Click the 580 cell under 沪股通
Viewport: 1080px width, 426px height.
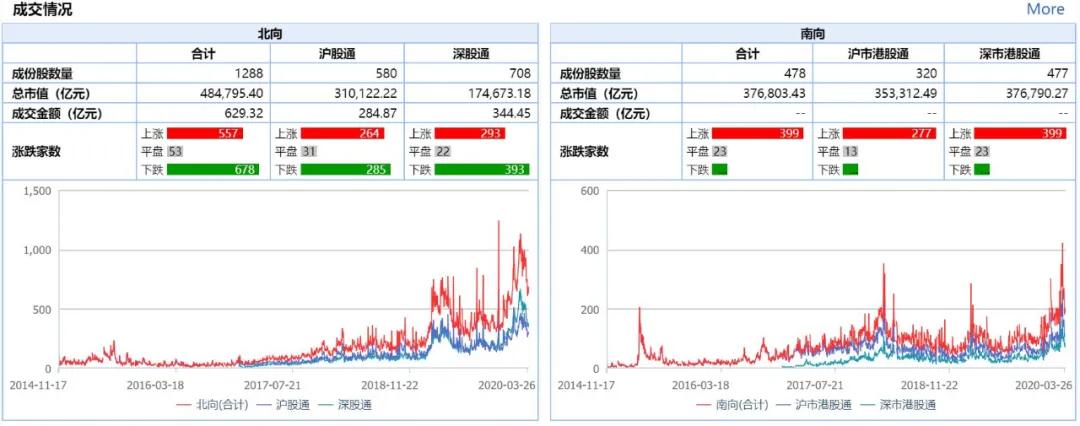tap(337, 74)
